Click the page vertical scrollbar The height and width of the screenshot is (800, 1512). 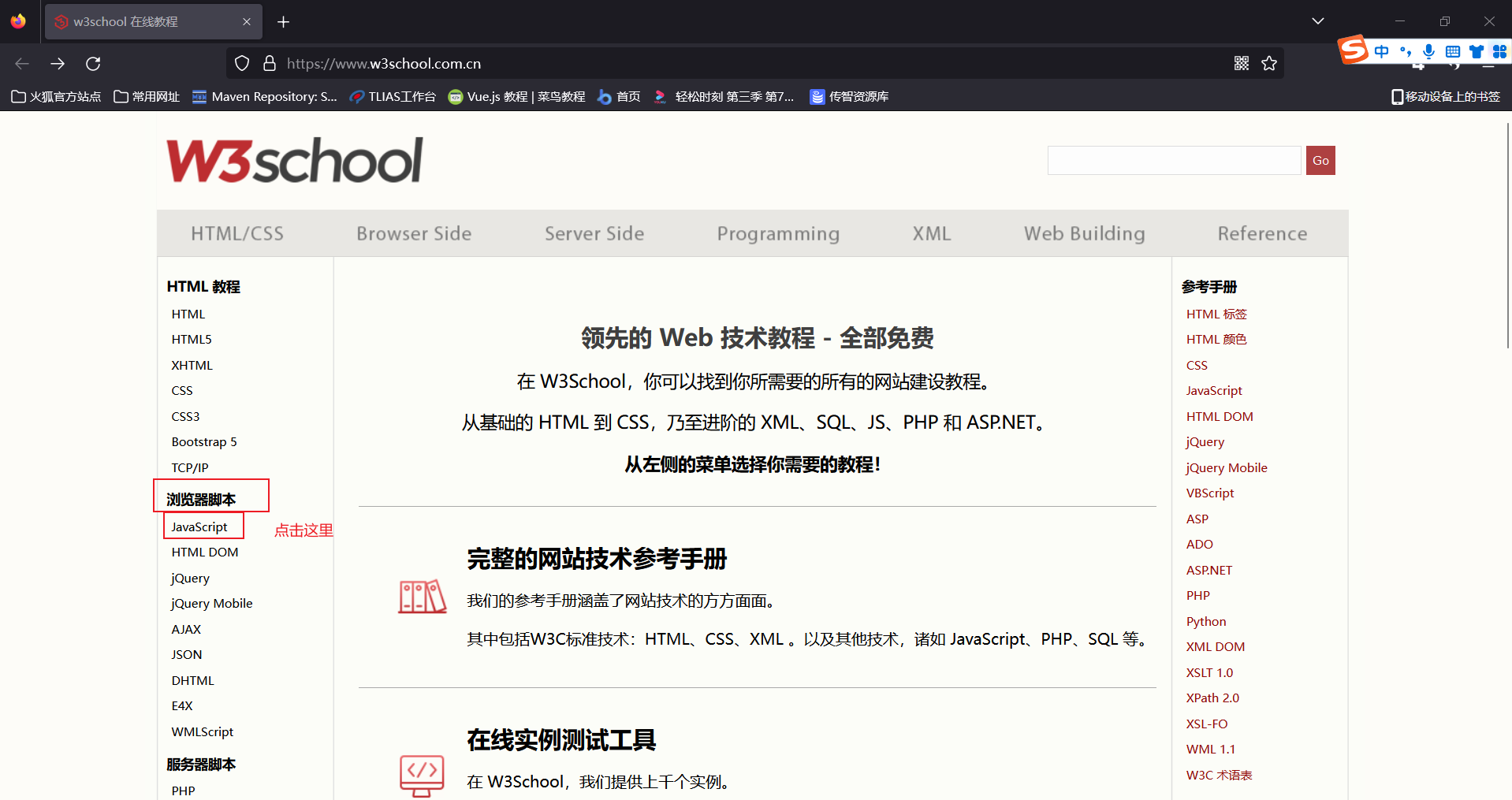point(1508,235)
